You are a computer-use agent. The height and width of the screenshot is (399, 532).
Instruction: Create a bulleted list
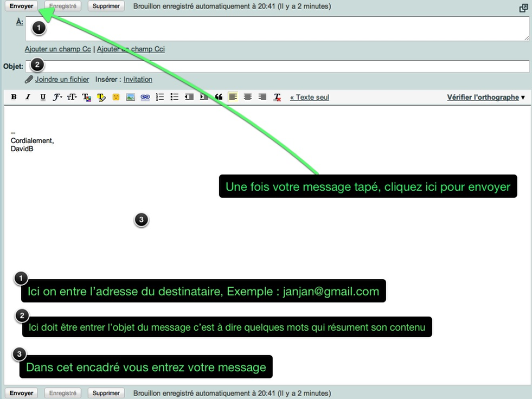(174, 97)
